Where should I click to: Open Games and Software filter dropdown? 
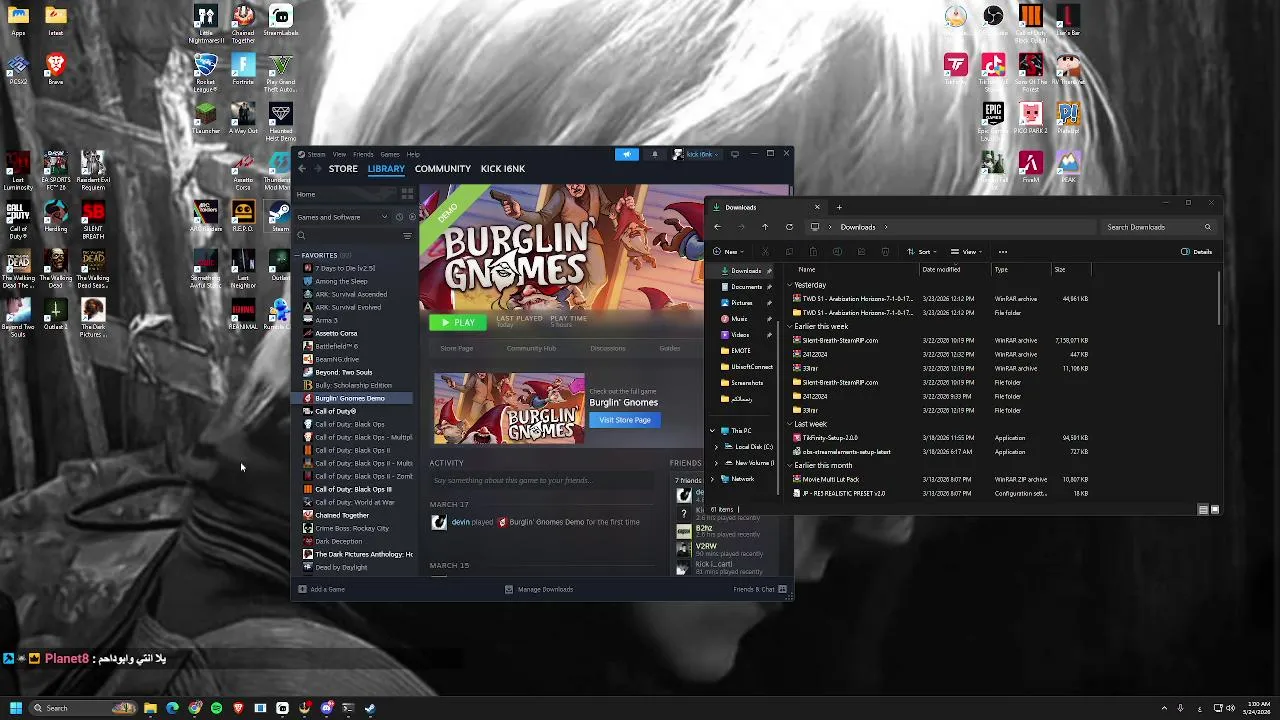(x=342, y=217)
